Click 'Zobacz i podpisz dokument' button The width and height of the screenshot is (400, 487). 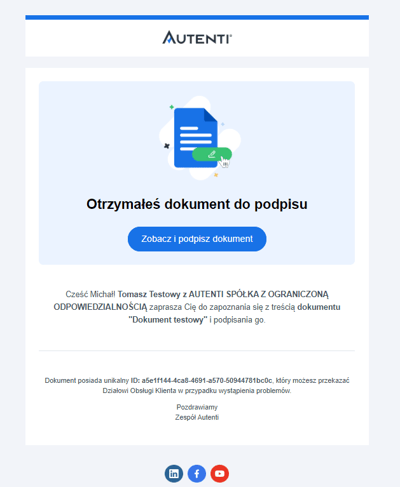coord(197,239)
